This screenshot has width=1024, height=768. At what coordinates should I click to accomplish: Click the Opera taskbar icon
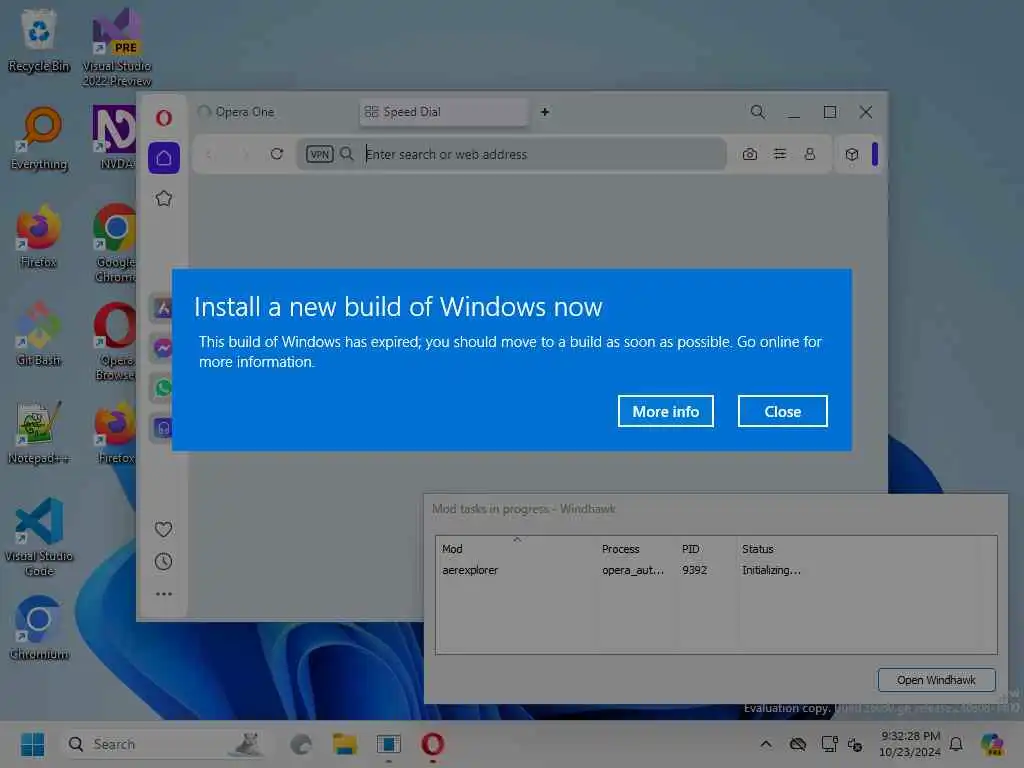pos(432,744)
